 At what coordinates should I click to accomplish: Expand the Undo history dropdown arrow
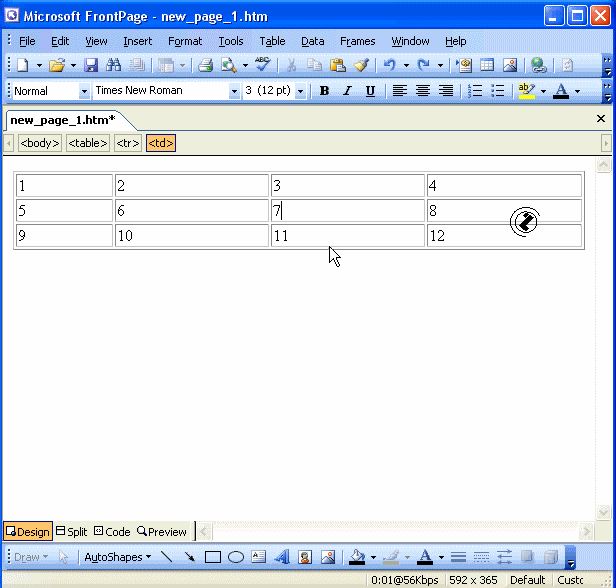coord(406,65)
